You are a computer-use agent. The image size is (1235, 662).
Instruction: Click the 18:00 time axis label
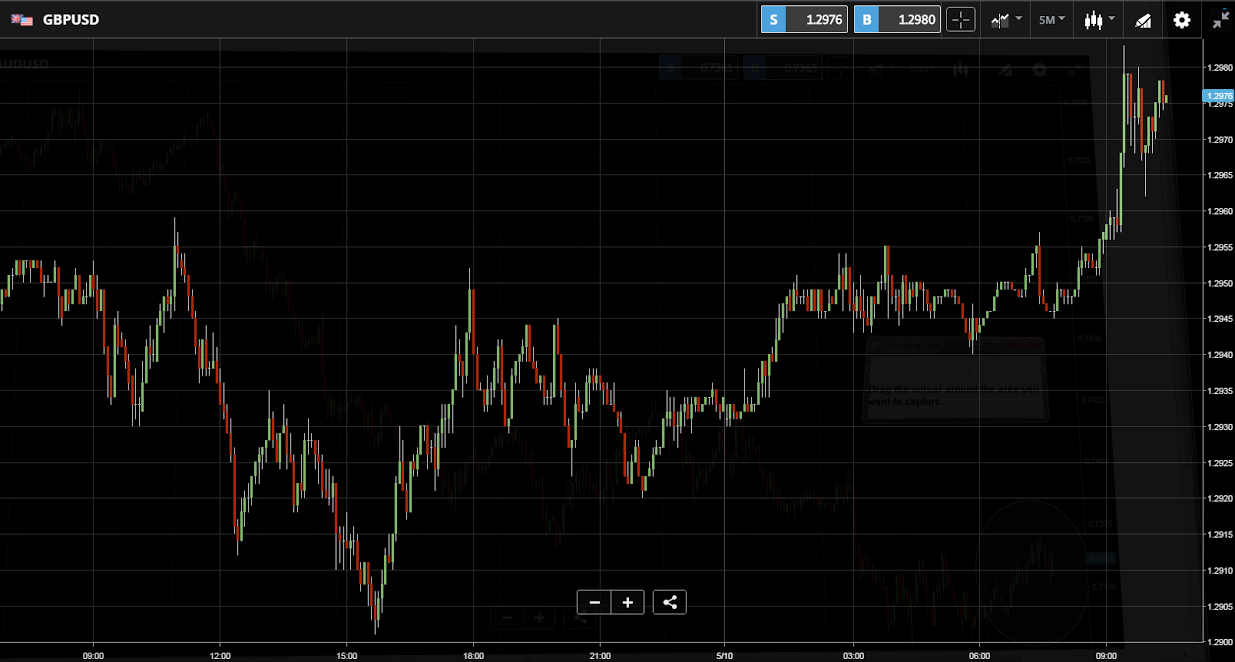tap(473, 656)
